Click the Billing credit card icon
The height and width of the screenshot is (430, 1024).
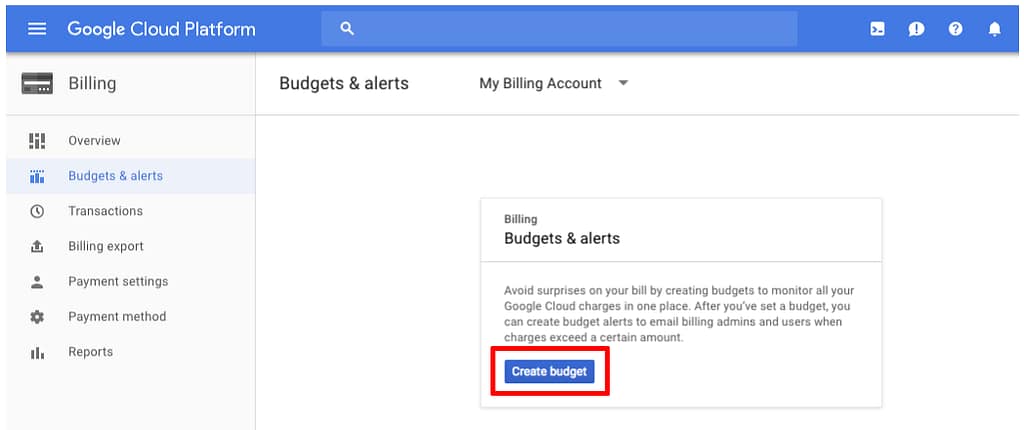coord(37,84)
